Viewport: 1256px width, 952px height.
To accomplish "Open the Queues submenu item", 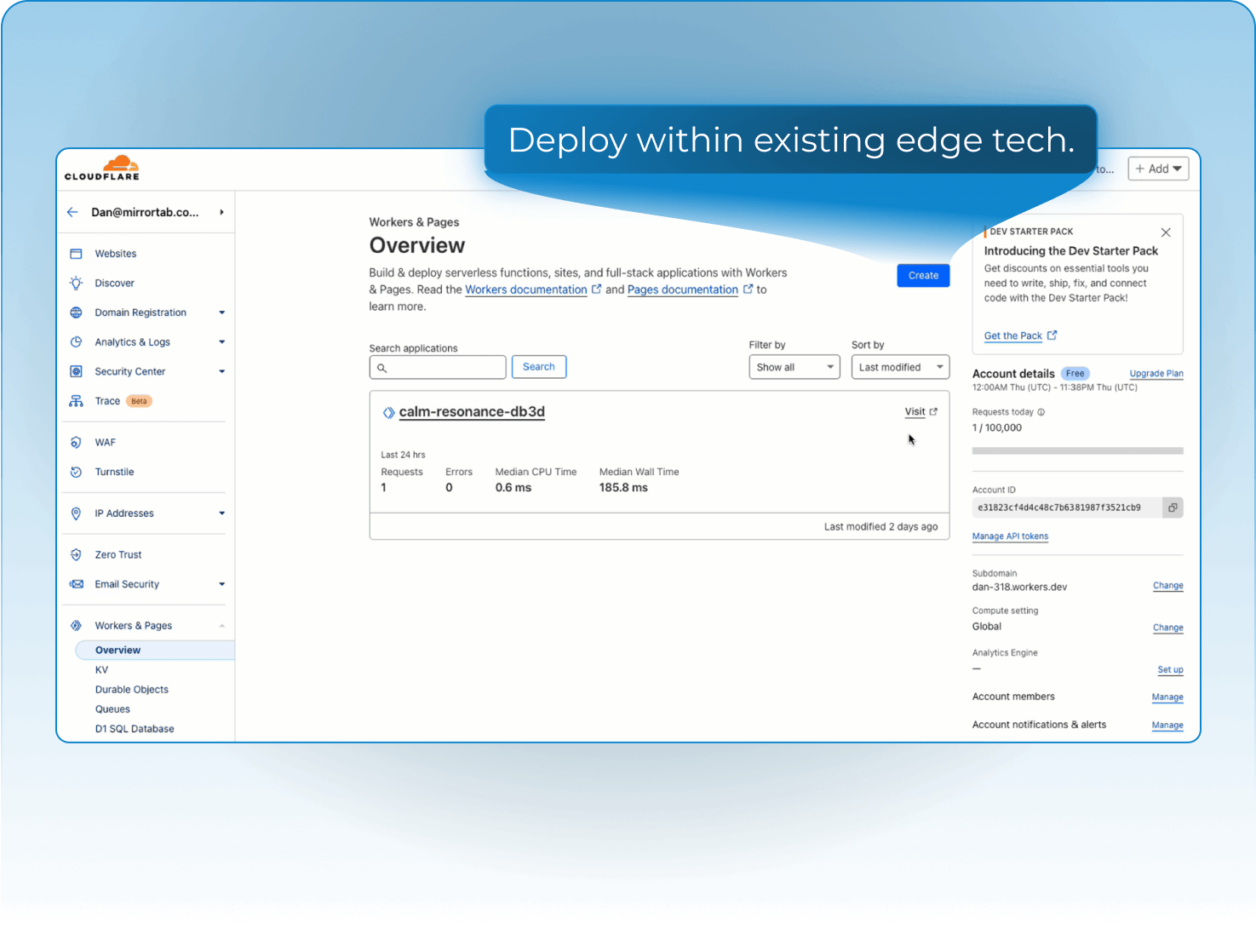I will [112, 709].
